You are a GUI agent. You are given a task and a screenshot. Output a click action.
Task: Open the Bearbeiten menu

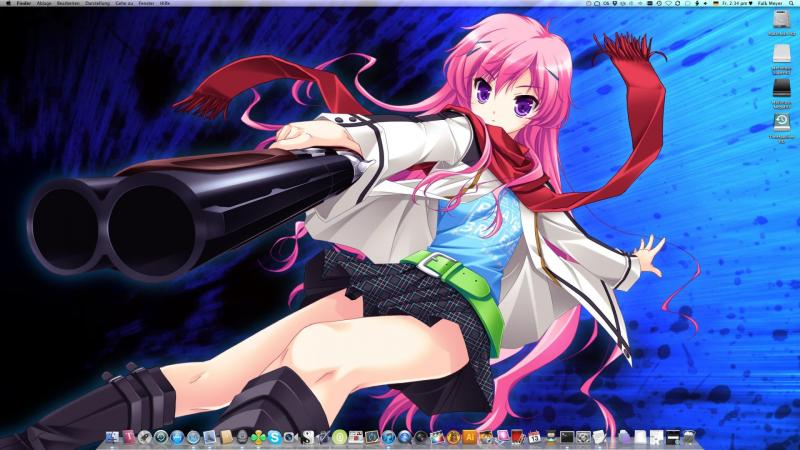pyautogui.click(x=68, y=3)
